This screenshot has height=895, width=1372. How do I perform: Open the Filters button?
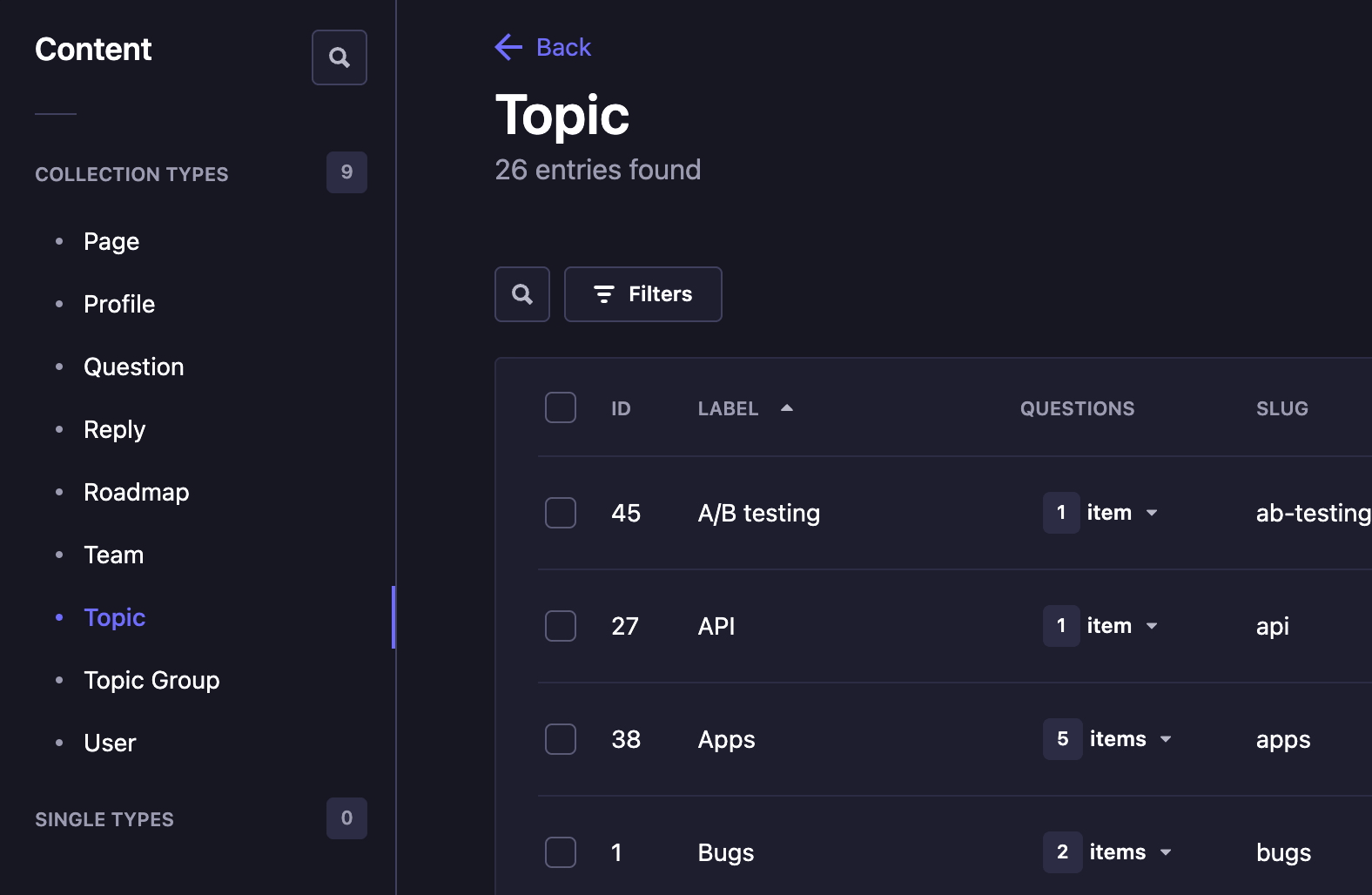(643, 294)
